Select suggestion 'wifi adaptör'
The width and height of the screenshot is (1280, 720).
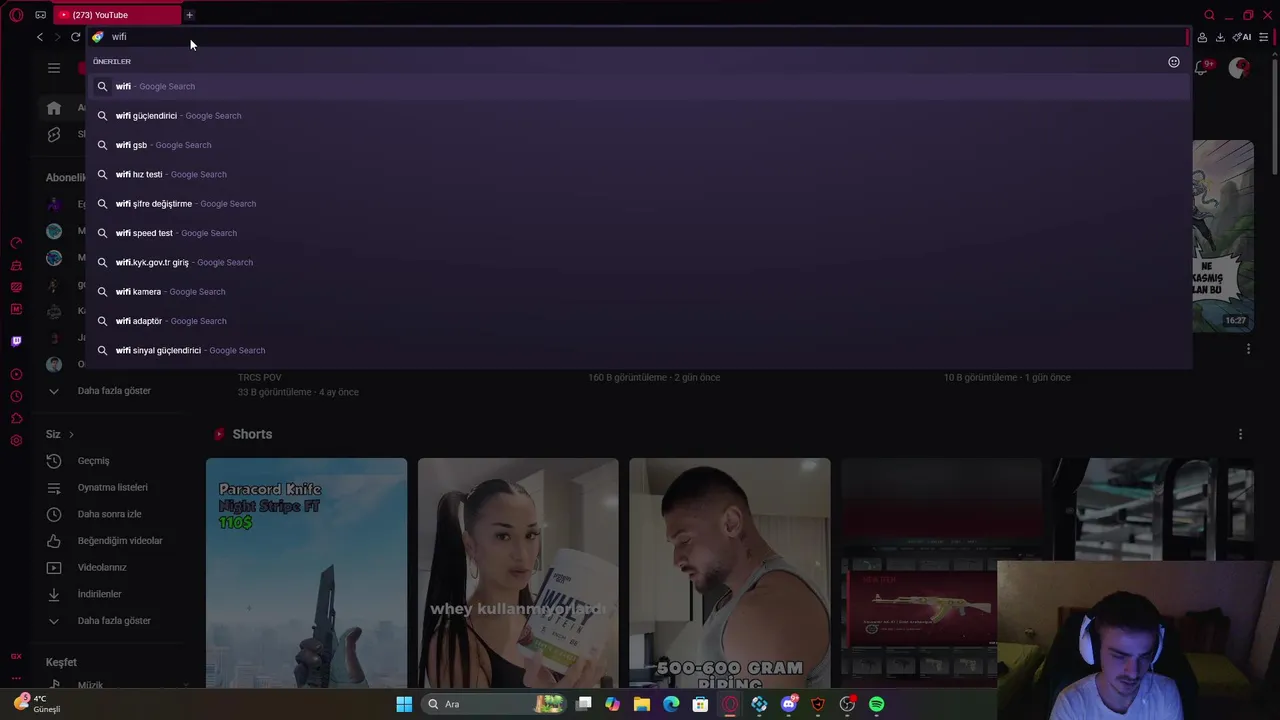[x=640, y=321]
